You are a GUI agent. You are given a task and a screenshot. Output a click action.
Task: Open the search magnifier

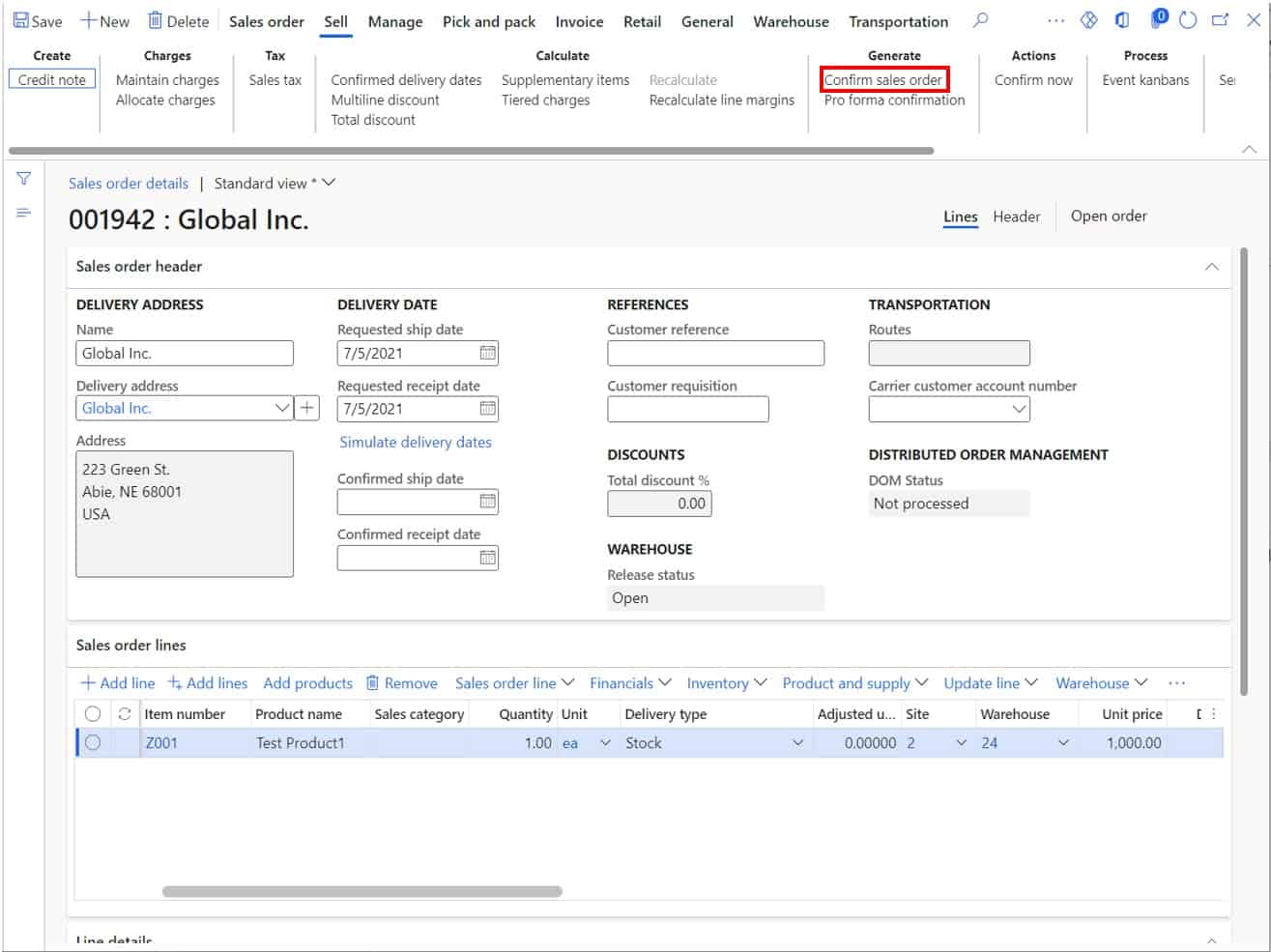coord(980,19)
